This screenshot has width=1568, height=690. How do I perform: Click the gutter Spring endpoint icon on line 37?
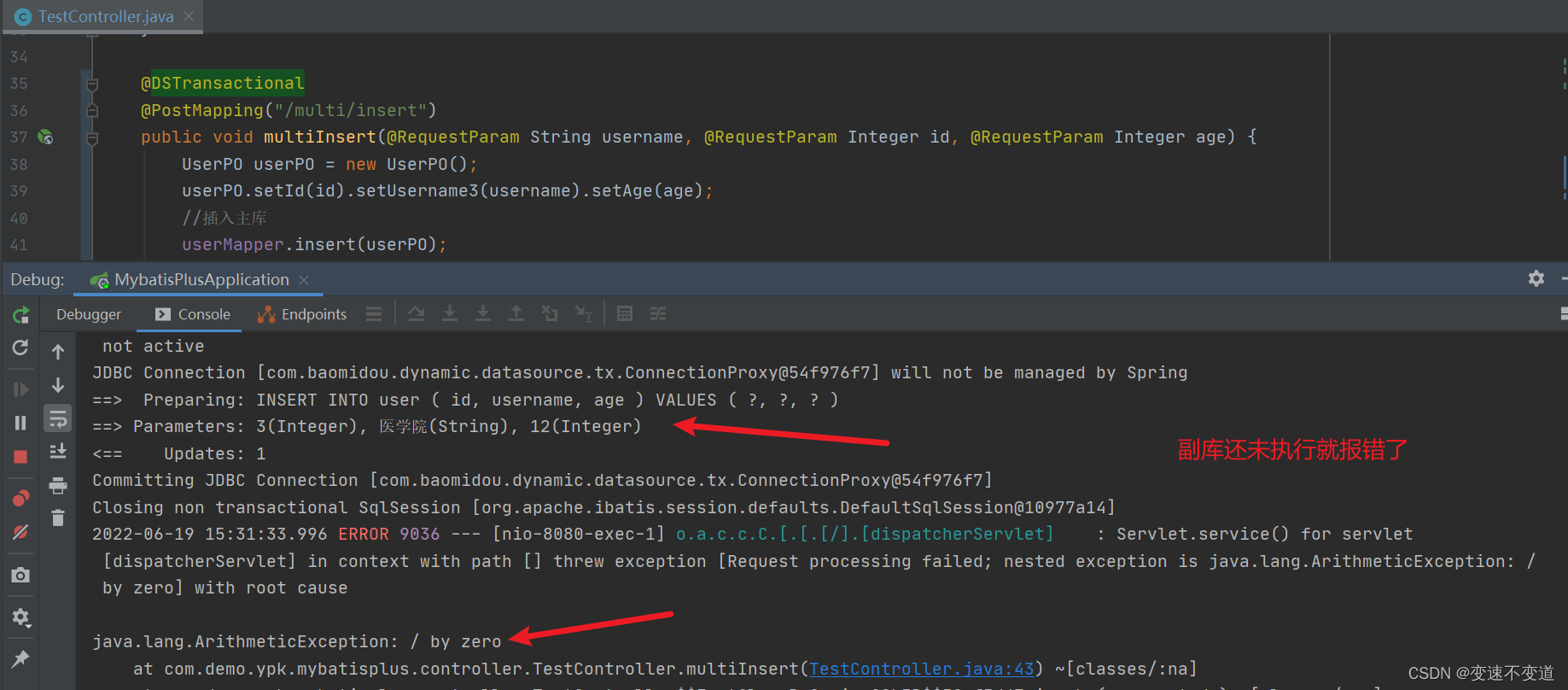click(x=45, y=137)
